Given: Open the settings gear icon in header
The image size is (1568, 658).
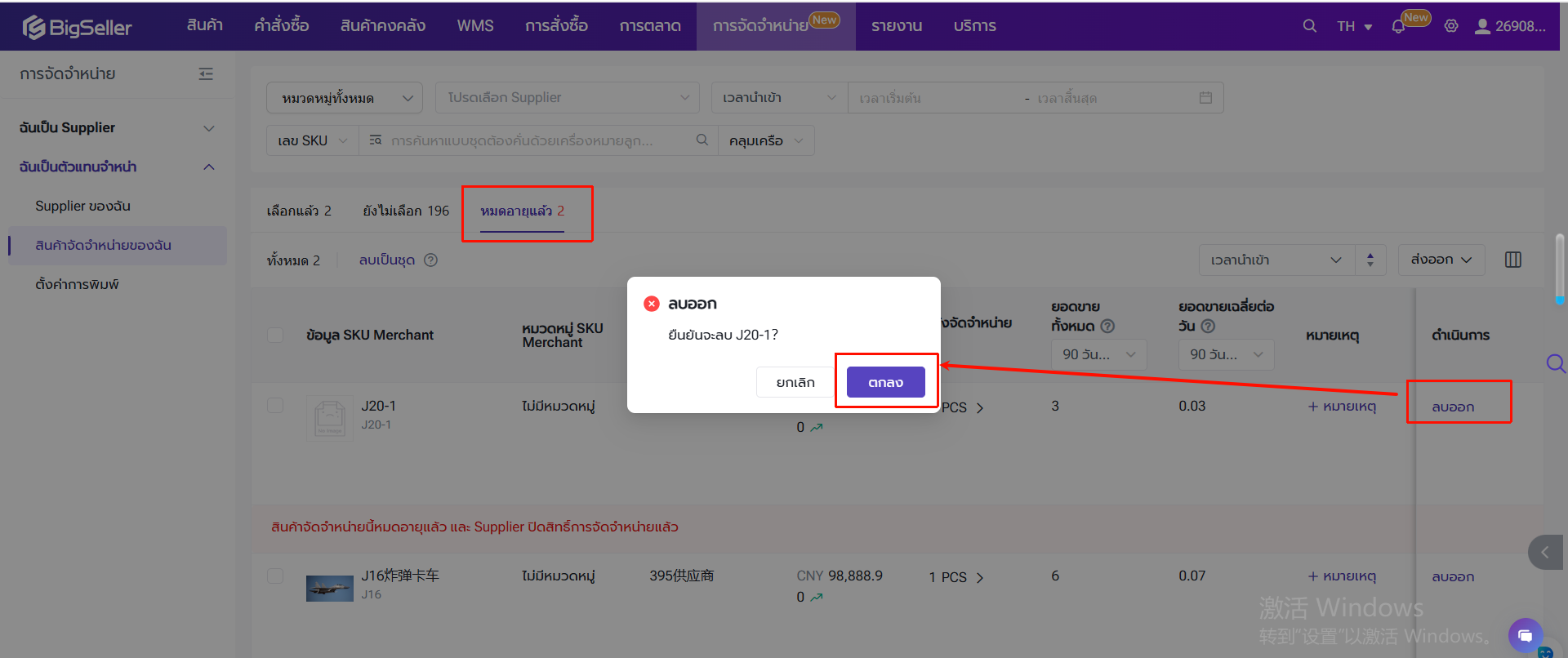Looking at the screenshot, I should [1451, 26].
